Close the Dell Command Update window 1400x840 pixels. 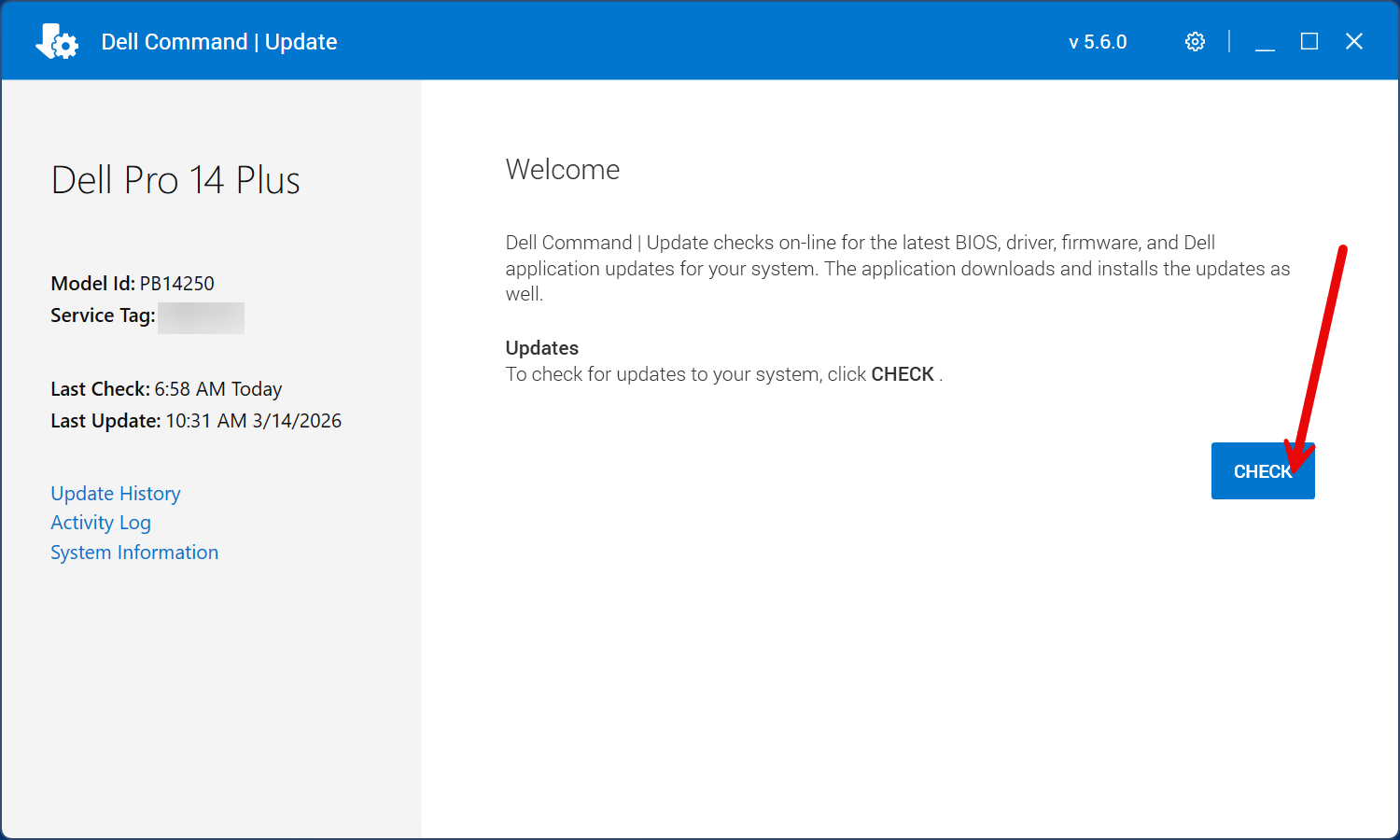pyautogui.click(x=1354, y=42)
